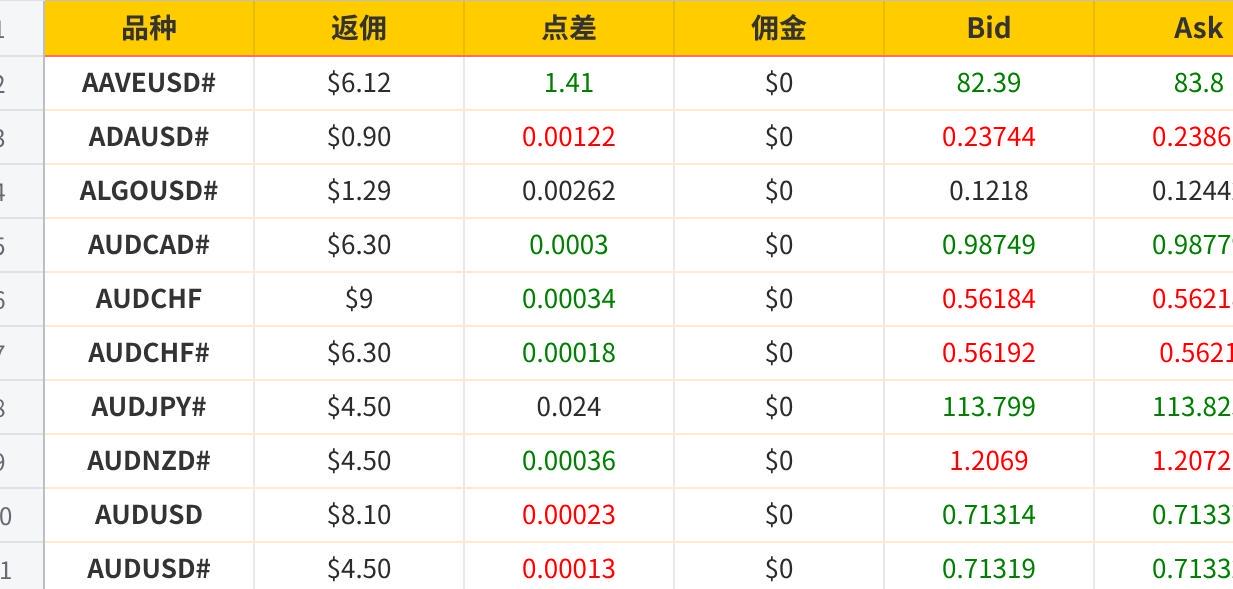Select the ADAUSD# symbol cell
Screen dimensions: 1233x589
click(149, 137)
